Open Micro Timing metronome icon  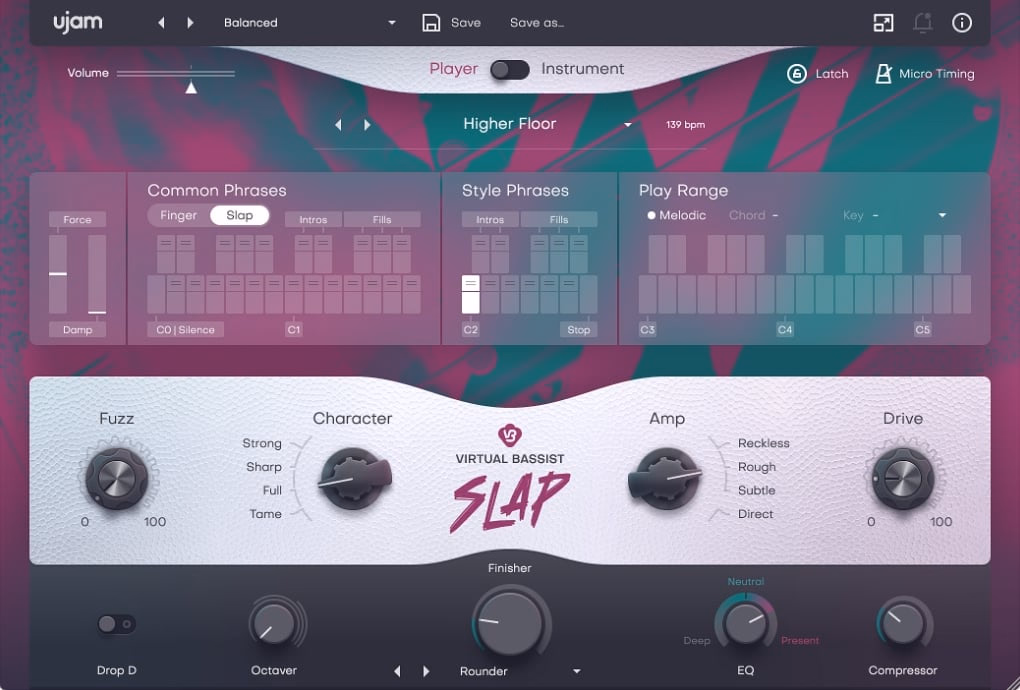(883, 74)
